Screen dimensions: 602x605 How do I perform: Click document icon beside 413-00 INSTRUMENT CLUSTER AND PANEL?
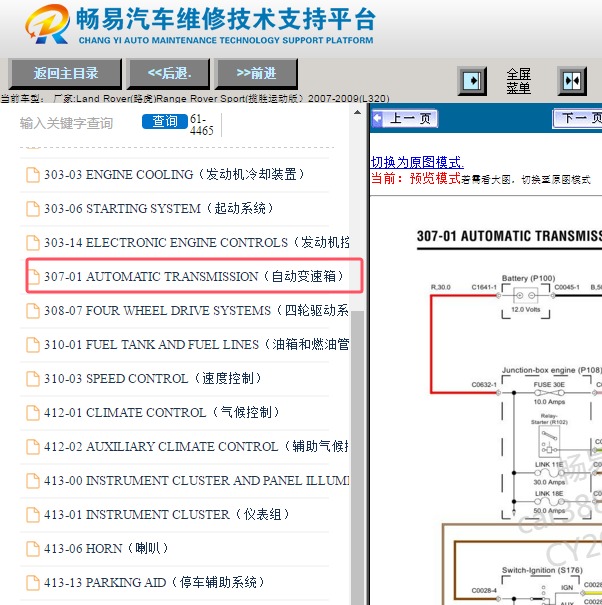point(33,481)
